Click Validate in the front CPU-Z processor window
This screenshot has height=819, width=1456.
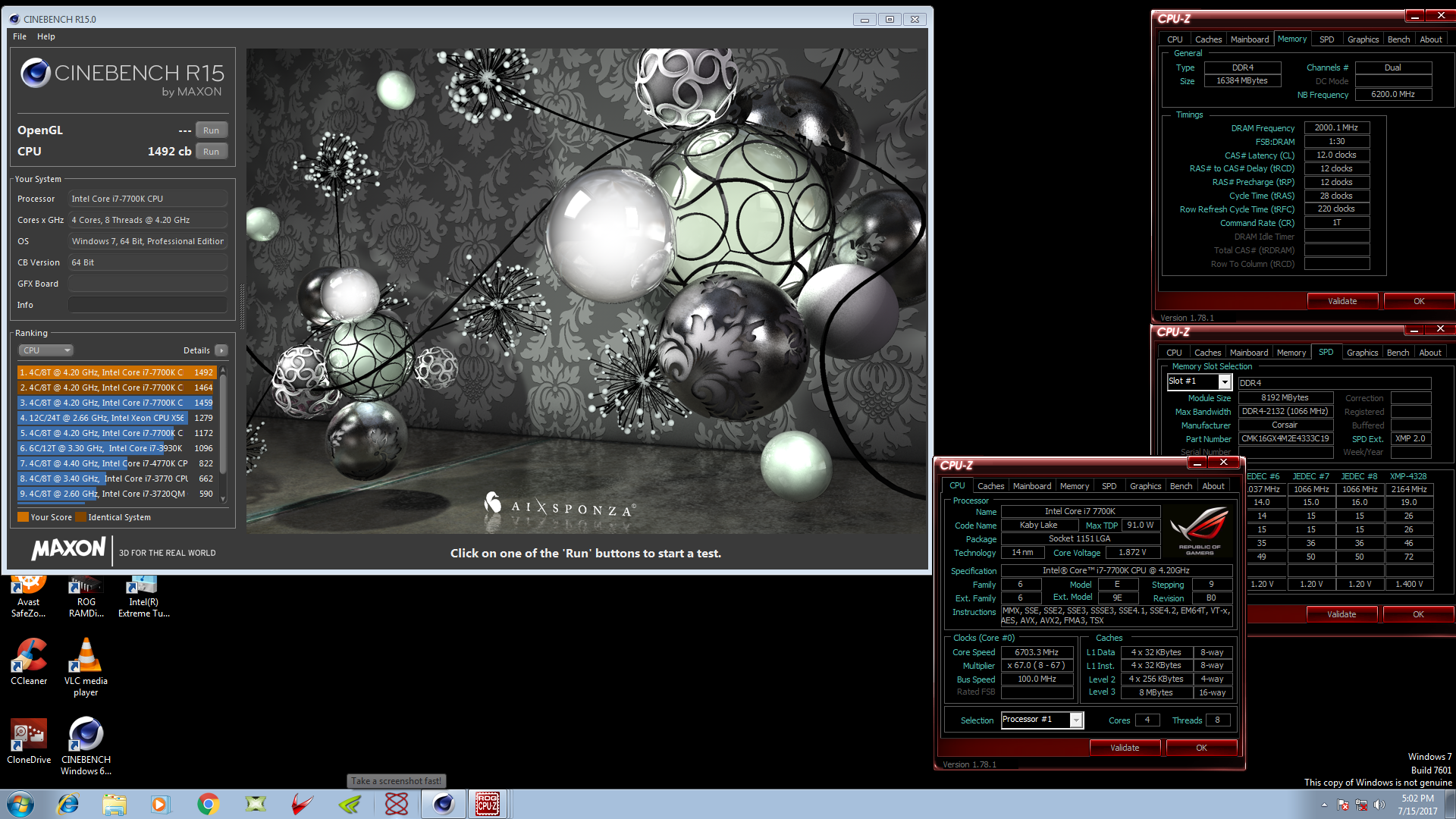[x=1125, y=748]
